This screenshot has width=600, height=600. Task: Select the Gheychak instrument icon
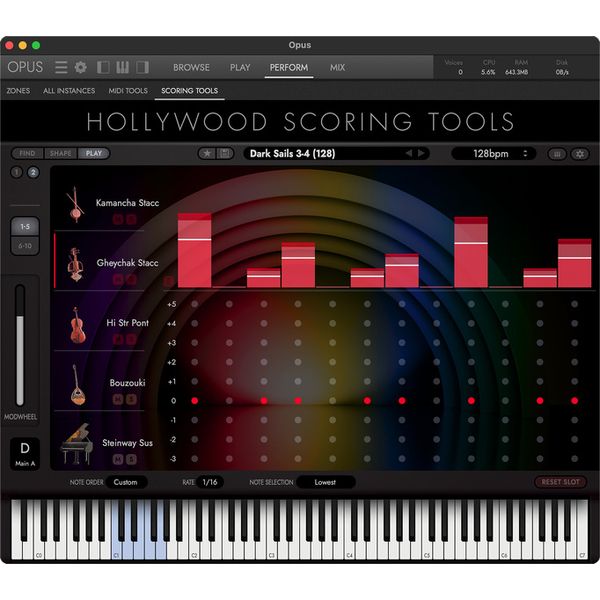(x=75, y=264)
